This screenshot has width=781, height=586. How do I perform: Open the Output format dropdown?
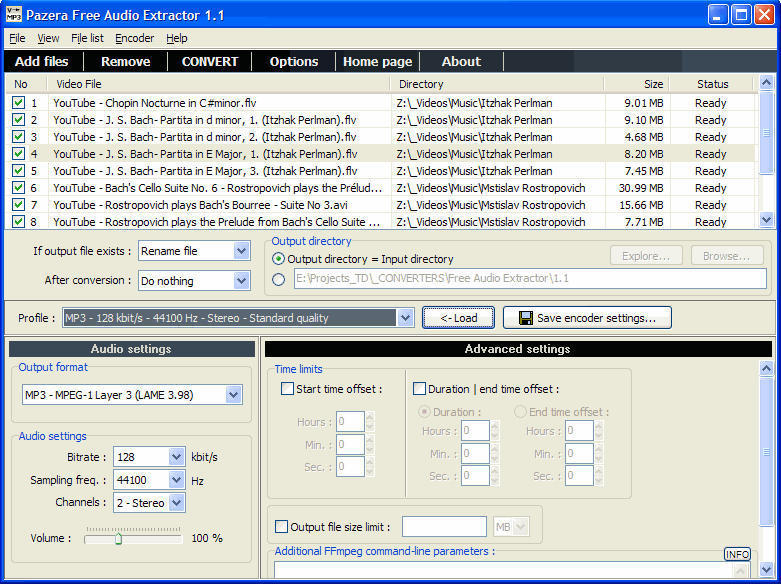tap(233, 395)
